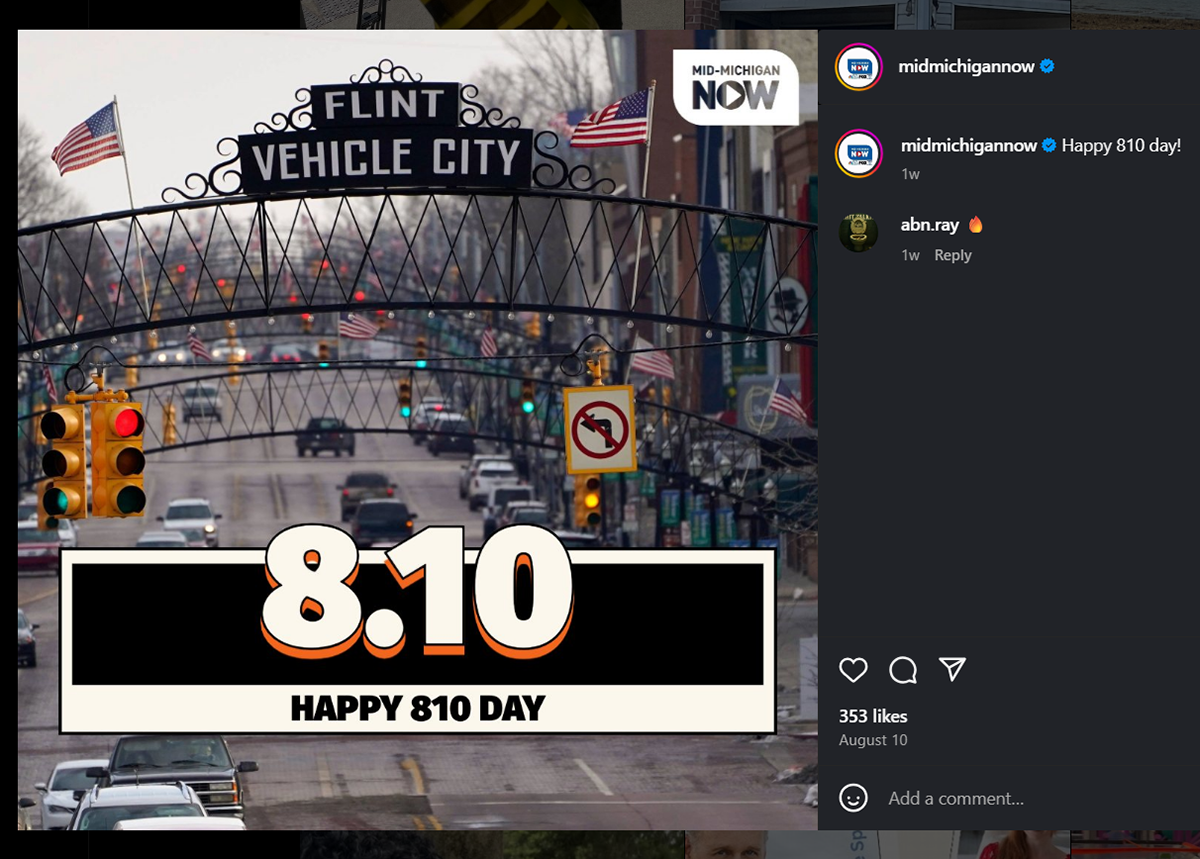Screen dimensions: 1200x859
Task: Reply to abn.ray's comment
Action: click(x=953, y=255)
